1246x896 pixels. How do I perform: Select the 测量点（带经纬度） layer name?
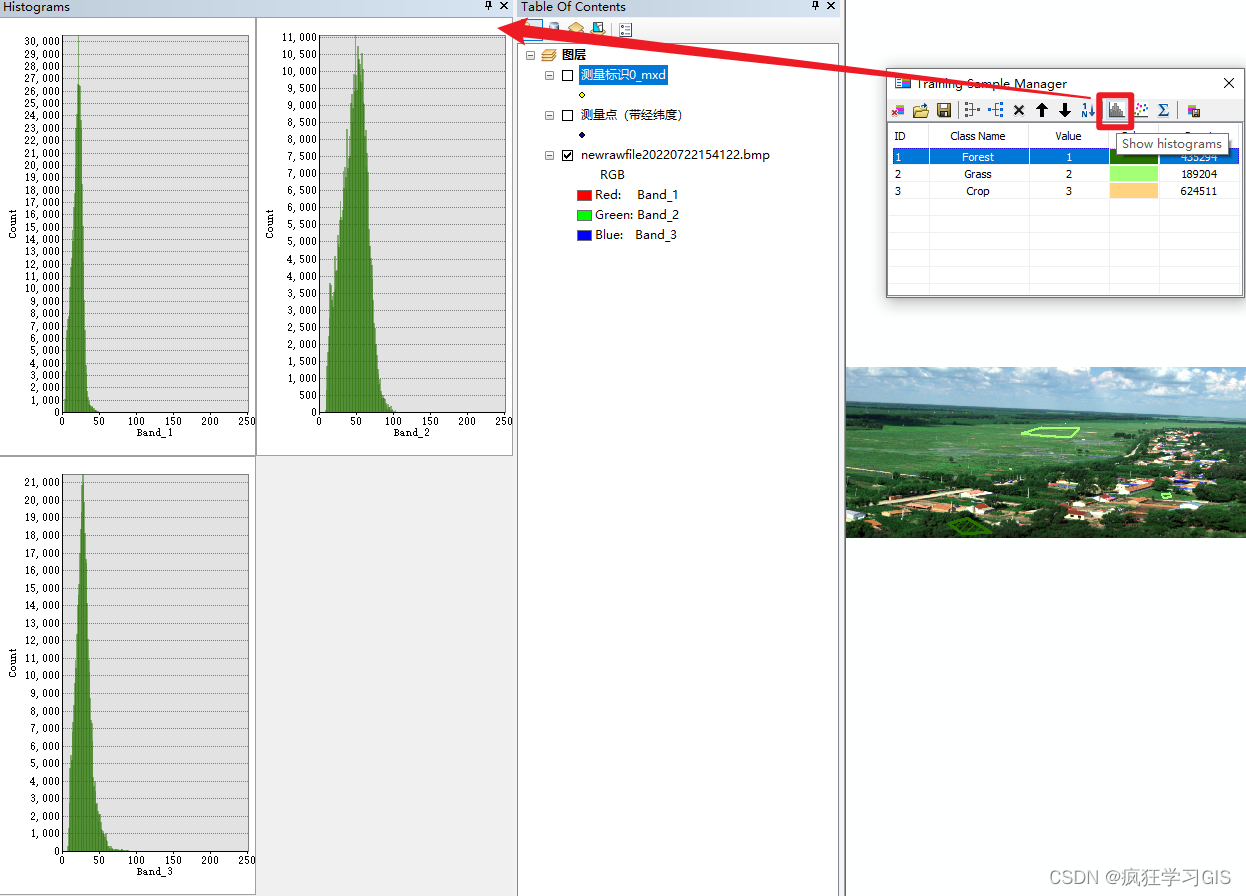tap(631, 115)
